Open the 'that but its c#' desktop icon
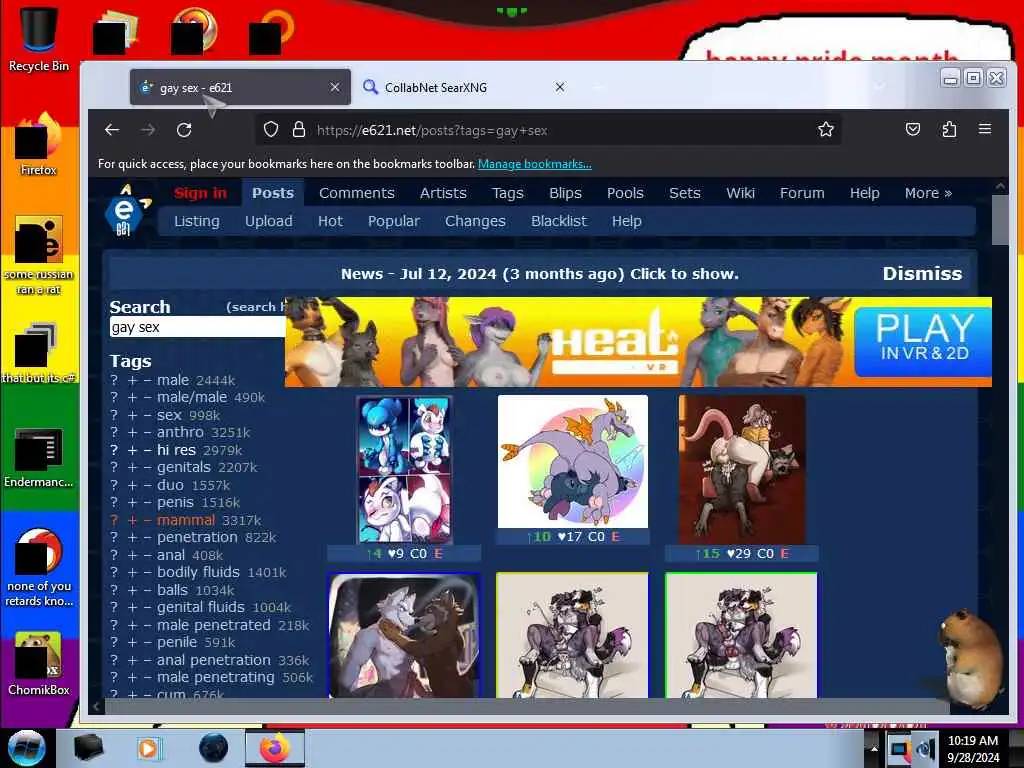 [39, 353]
